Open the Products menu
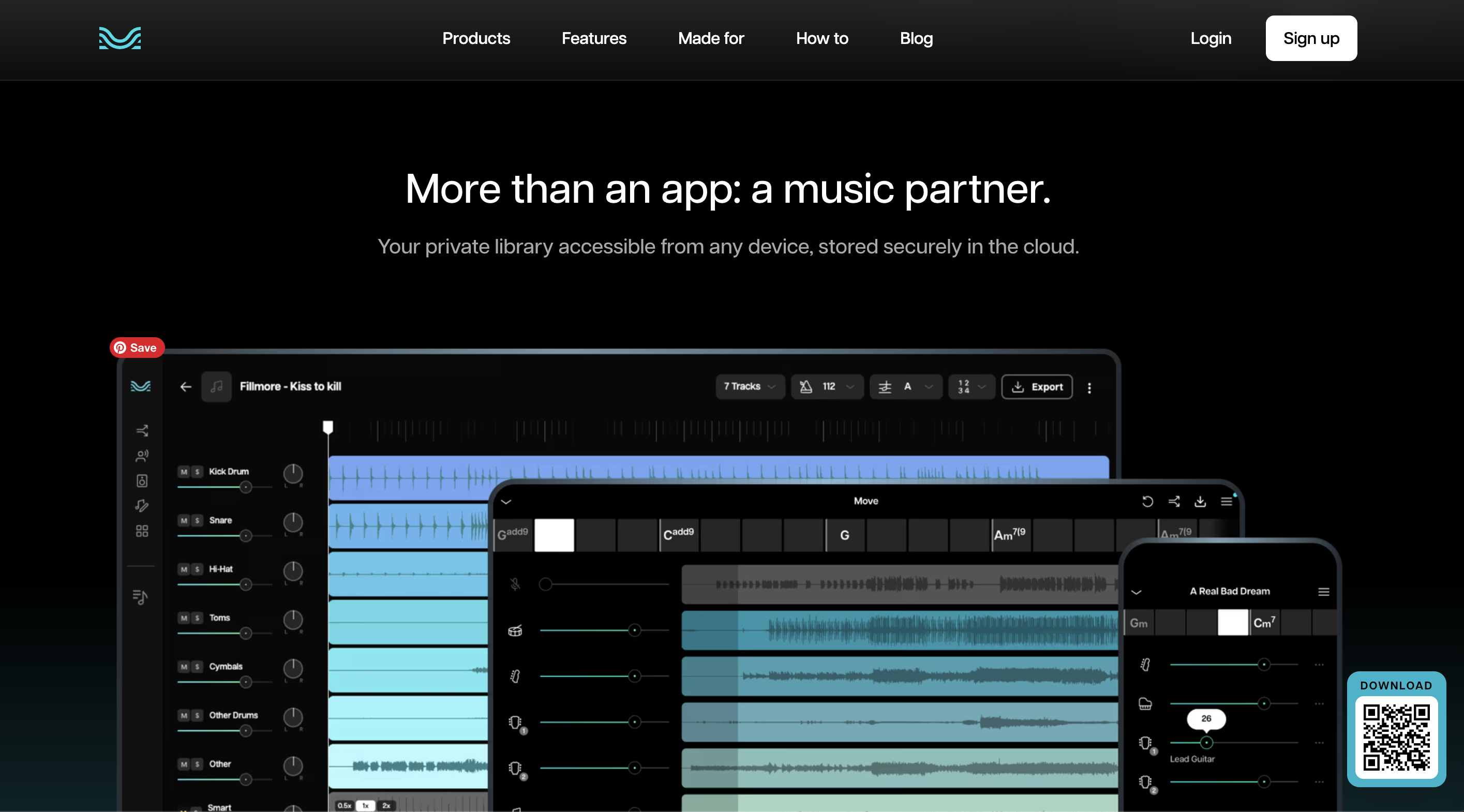Image resolution: width=1464 pixels, height=812 pixels. (476, 38)
